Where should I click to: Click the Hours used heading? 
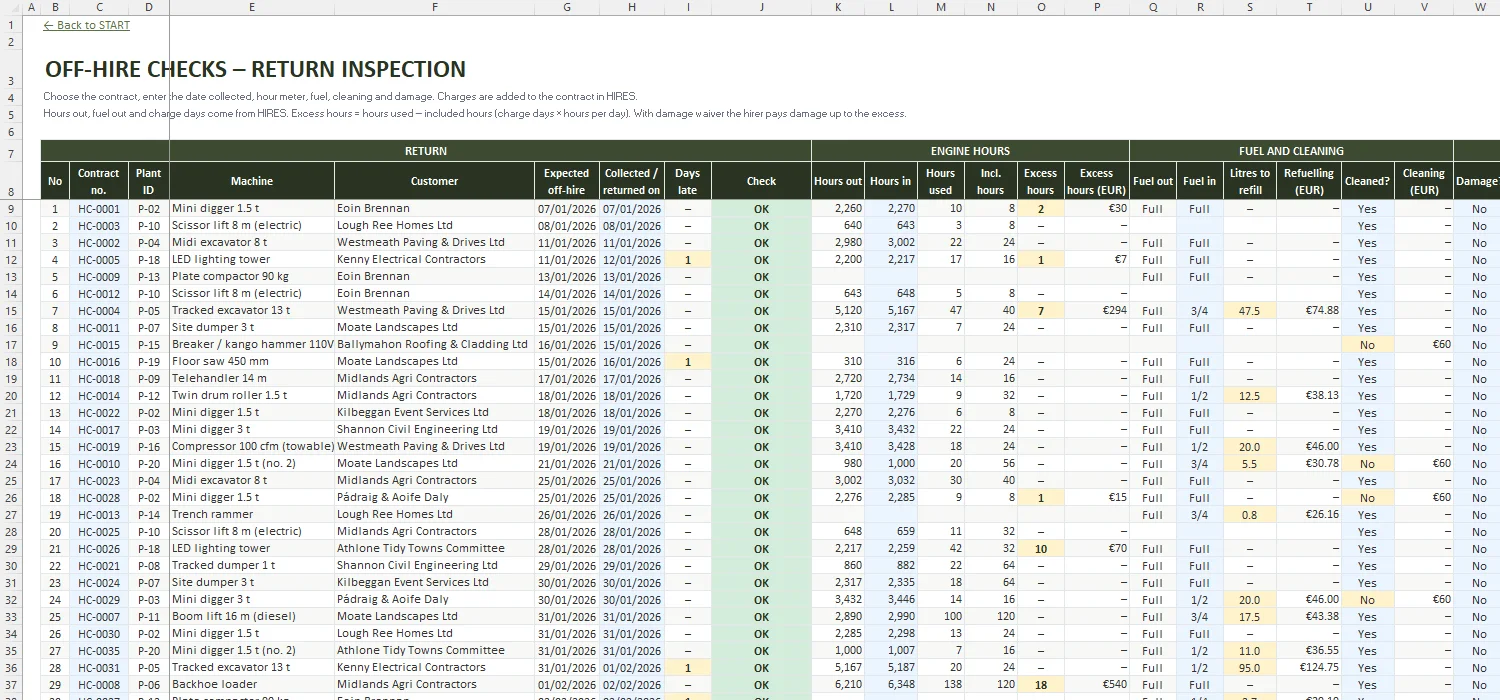click(x=941, y=181)
